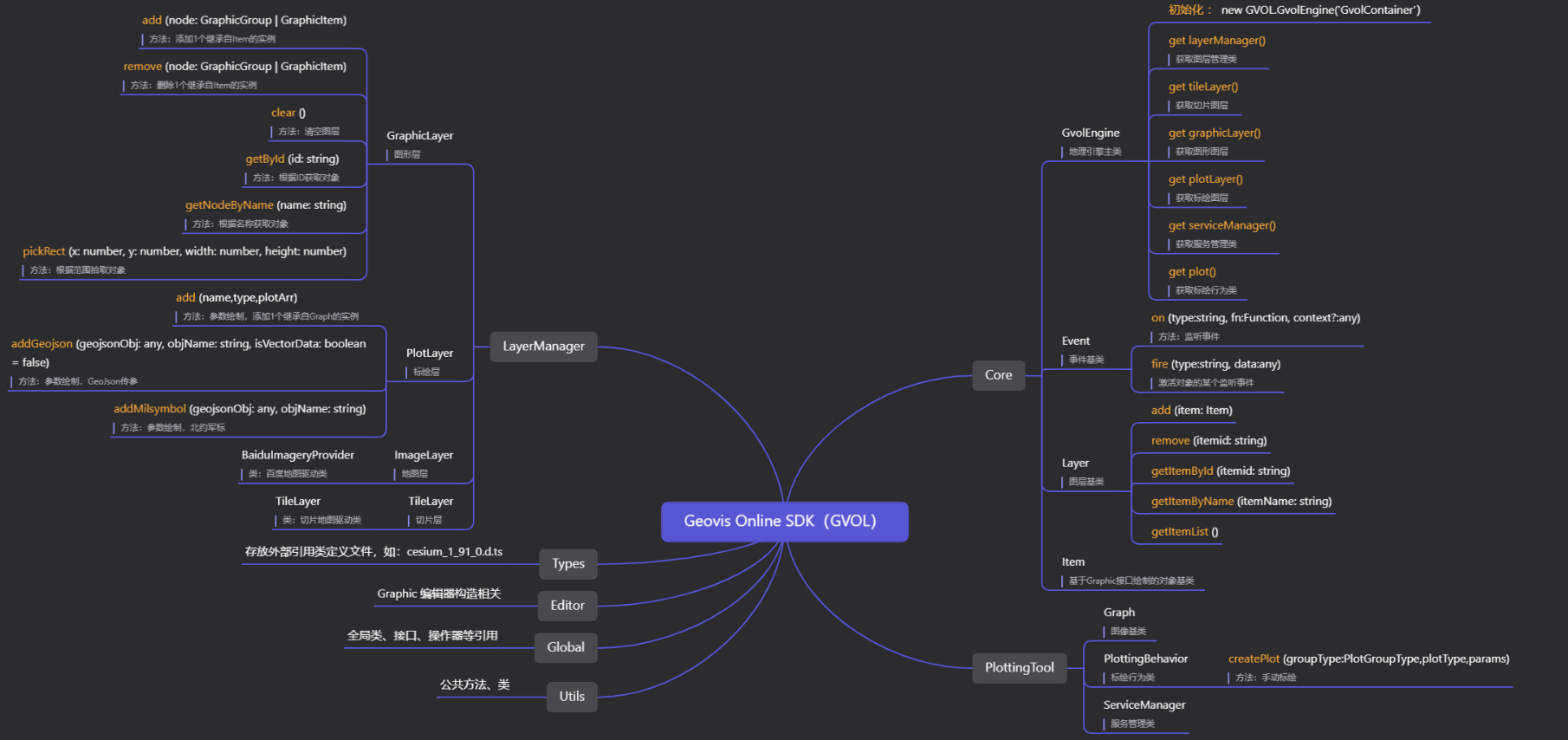This screenshot has width=1568, height=740.
Task: Select the get tileLayer() node
Action: click(x=1203, y=95)
